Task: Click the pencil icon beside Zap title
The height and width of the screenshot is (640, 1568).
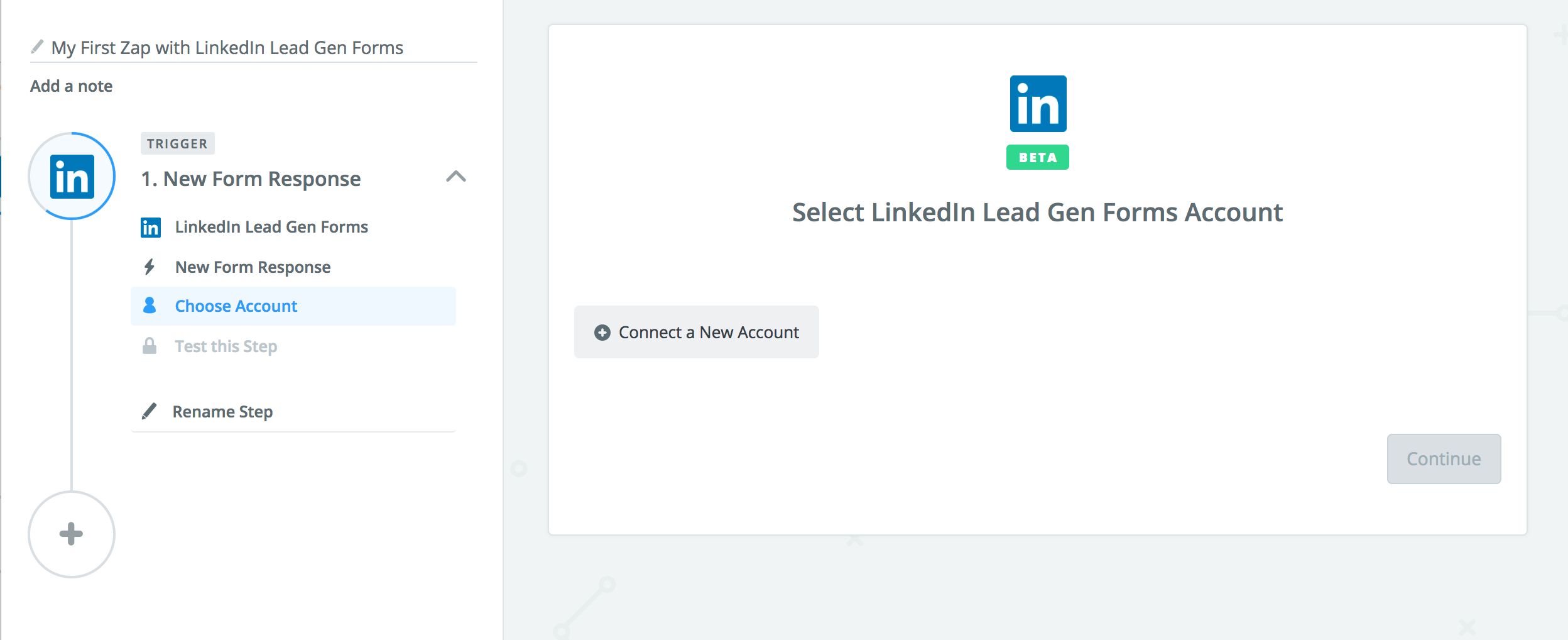Action: [x=38, y=47]
